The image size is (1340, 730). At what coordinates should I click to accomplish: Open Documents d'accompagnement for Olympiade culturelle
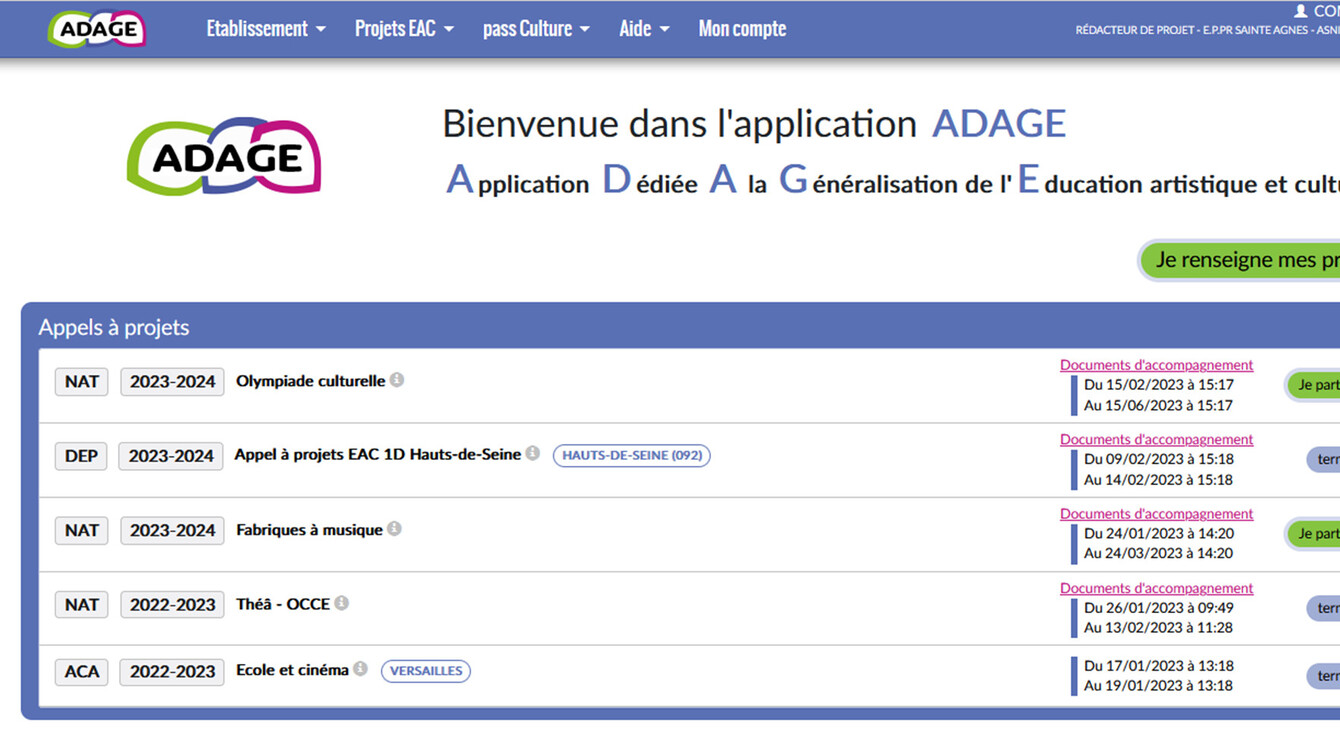[1156, 365]
